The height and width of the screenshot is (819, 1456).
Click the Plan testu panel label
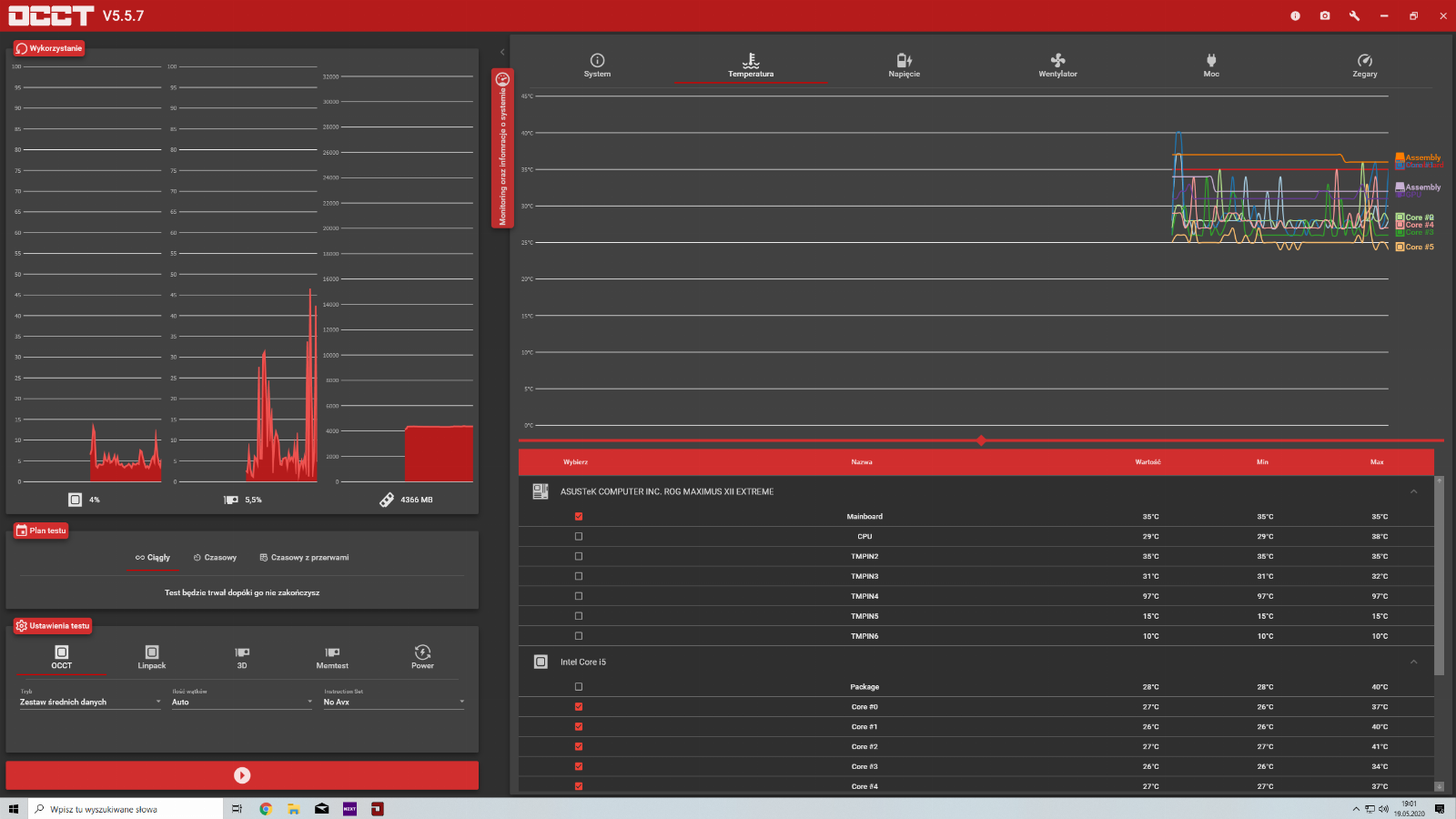coord(41,531)
